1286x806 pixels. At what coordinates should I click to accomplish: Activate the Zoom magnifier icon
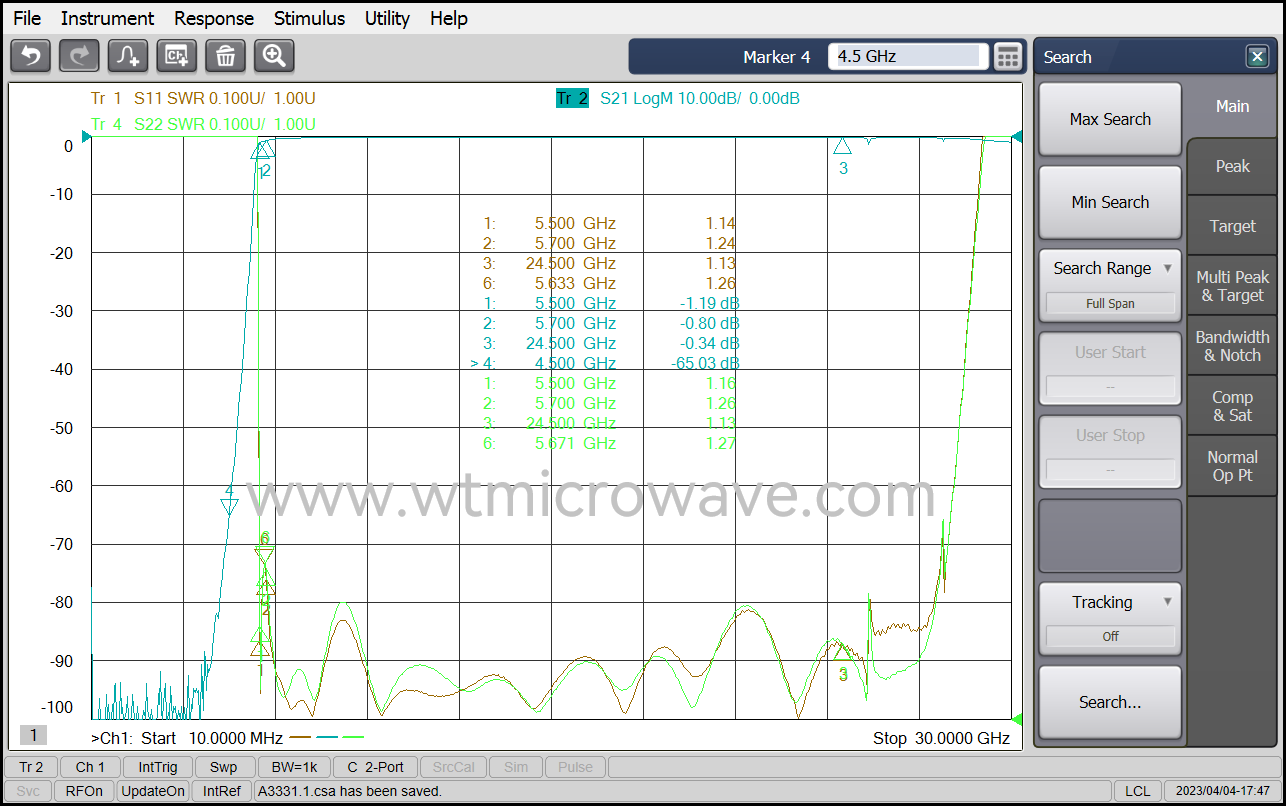pyautogui.click(x=273, y=56)
